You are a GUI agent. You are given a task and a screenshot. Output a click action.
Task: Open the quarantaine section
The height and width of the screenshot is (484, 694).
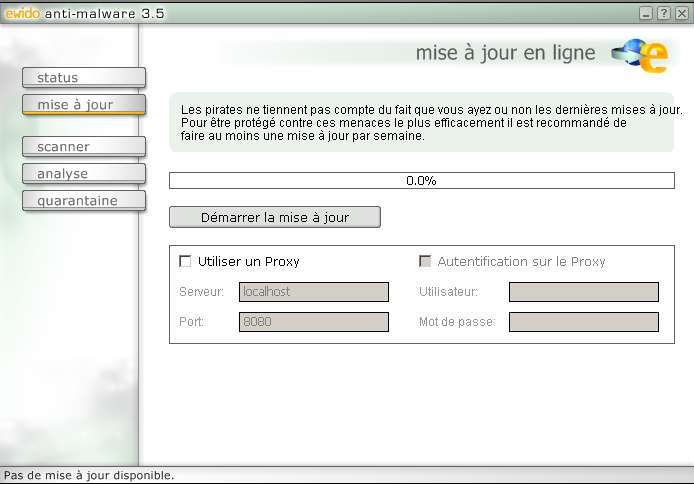[x=84, y=201]
